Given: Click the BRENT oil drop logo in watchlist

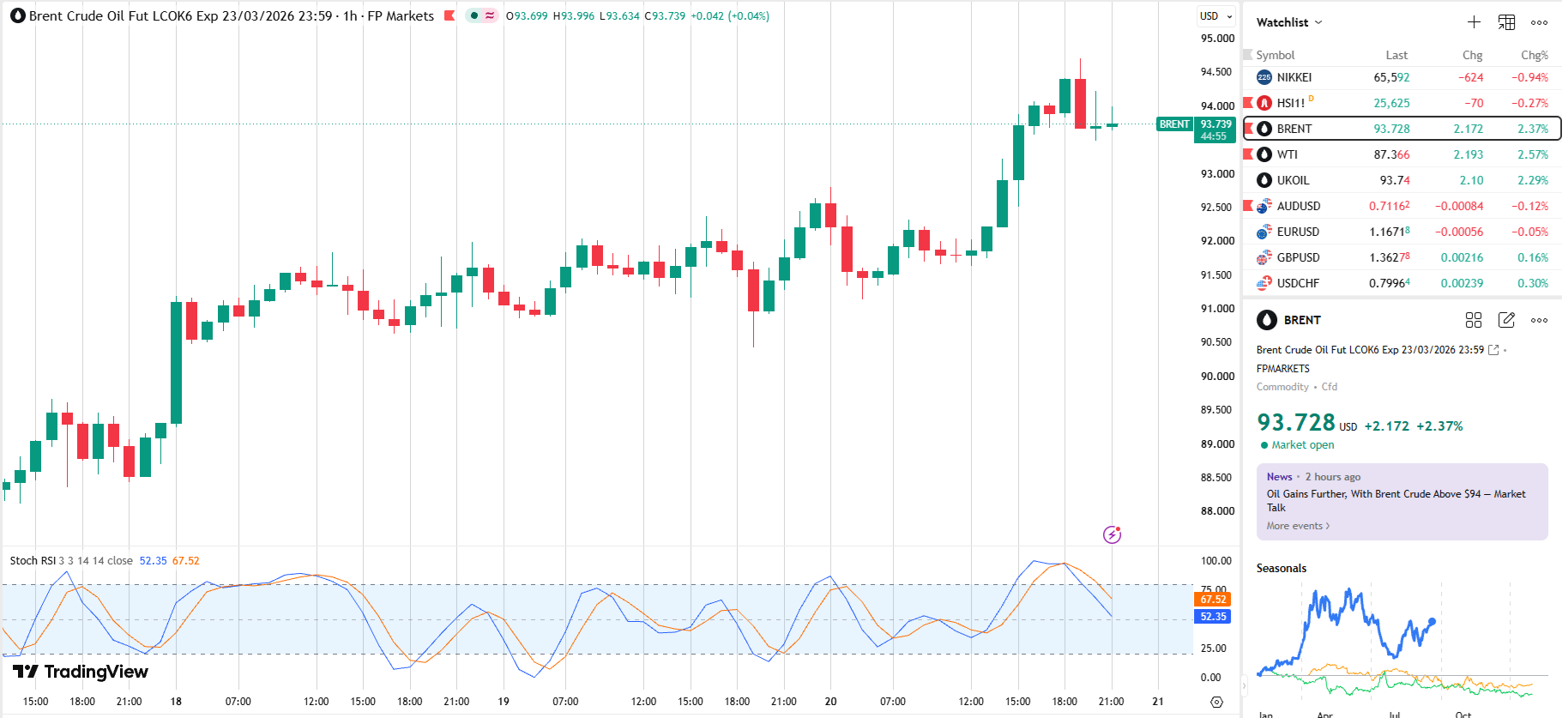Looking at the screenshot, I should (x=1264, y=129).
